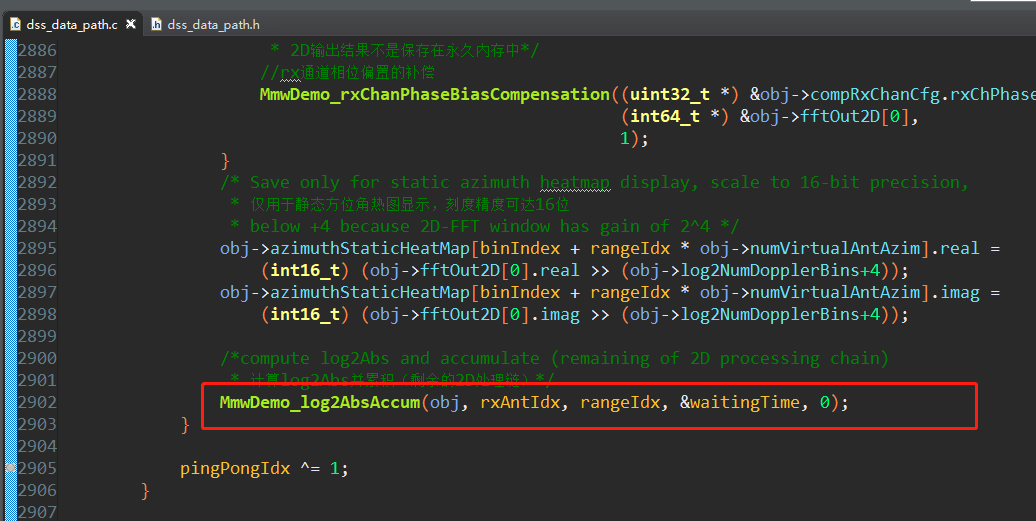Click line number 2905 in the gutter
The width and height of the screenshot is (1036, 521).
pyautogui.click(x=38, y=468)
